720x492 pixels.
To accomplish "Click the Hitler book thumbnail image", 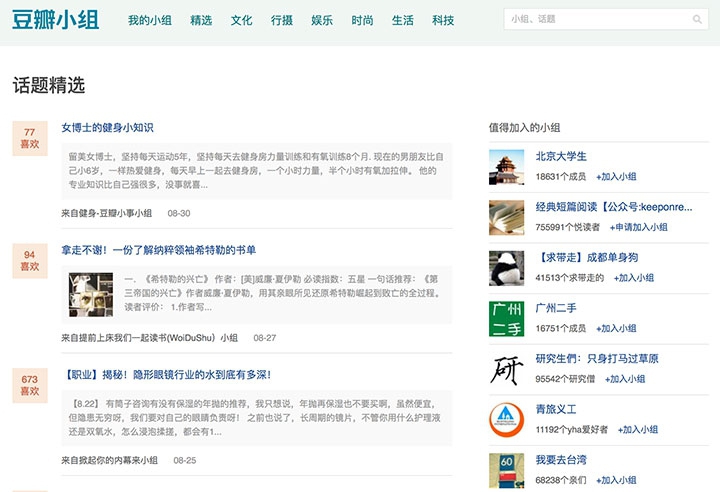I will tap(91, 295).
